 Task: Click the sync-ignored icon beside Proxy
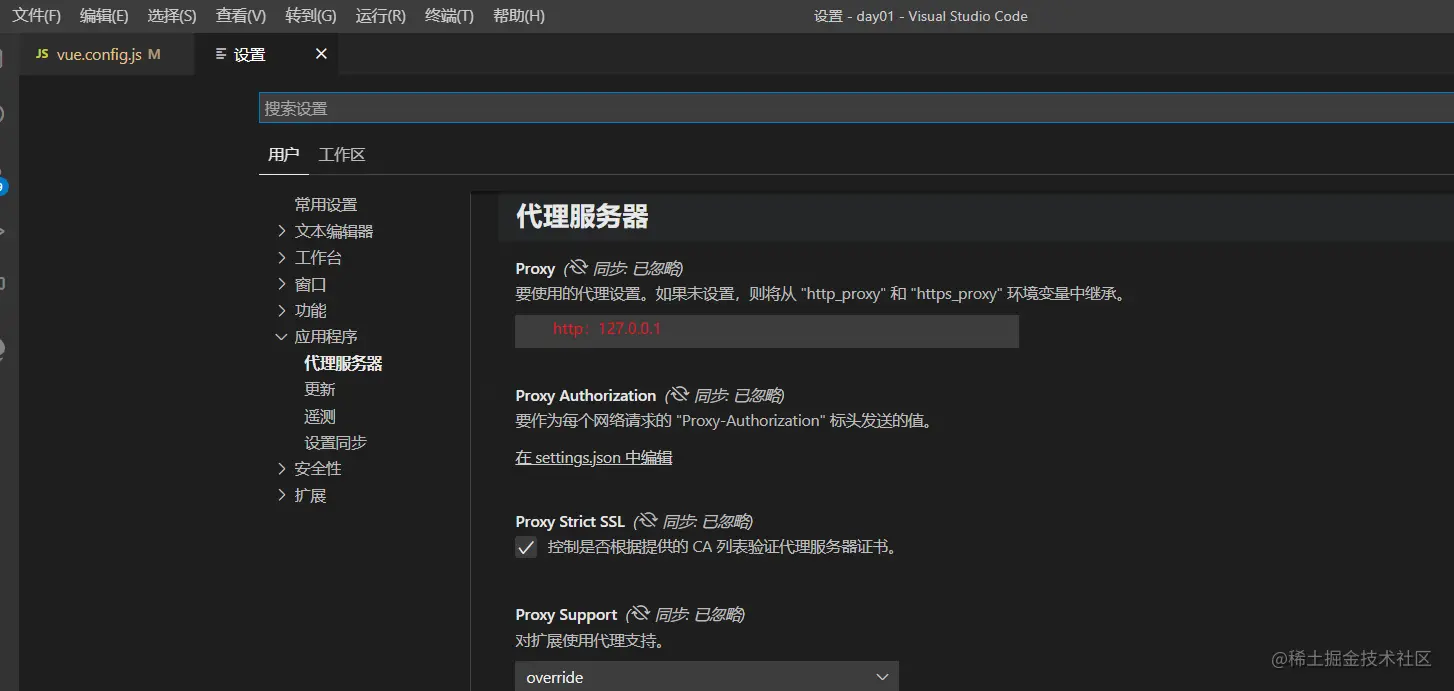578,268
